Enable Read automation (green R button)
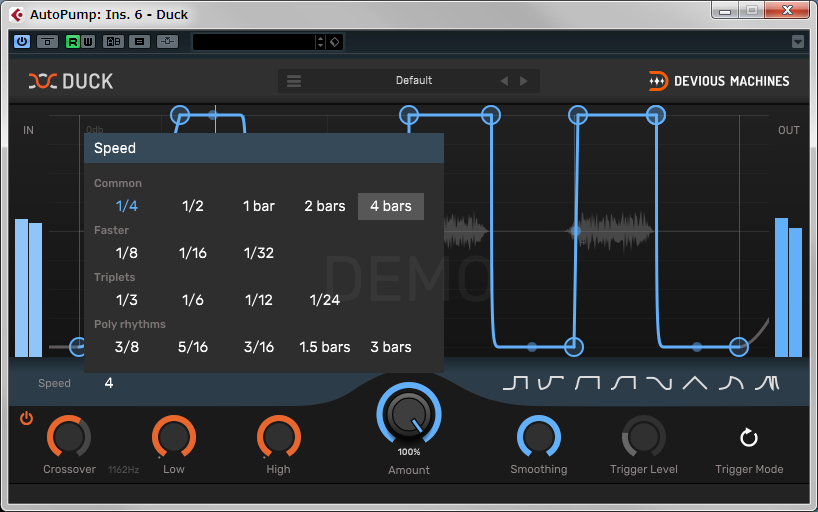The image size is (818, 512). tap(73, 42)
